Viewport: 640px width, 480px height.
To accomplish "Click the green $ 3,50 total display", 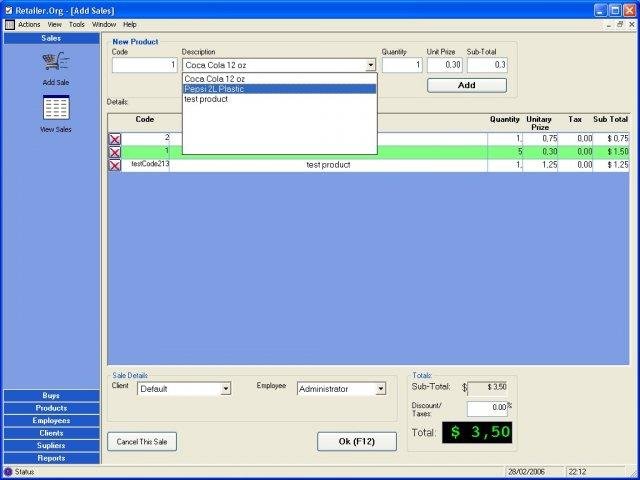I will click(x=477, y=433).
